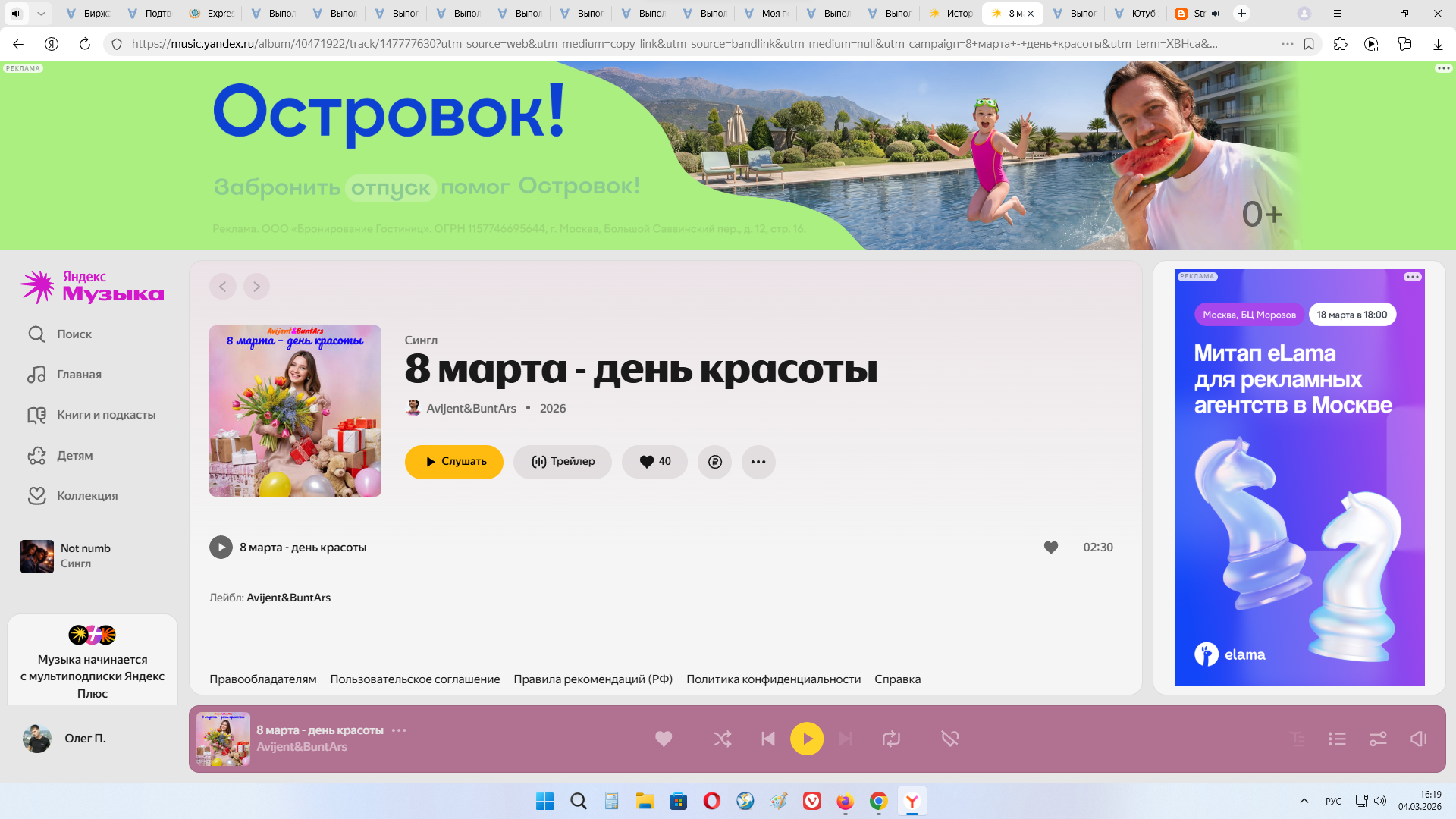Click the volume speaker icon in player
This screenshot has width=1456, height=819.
(x=1418, y=739)
